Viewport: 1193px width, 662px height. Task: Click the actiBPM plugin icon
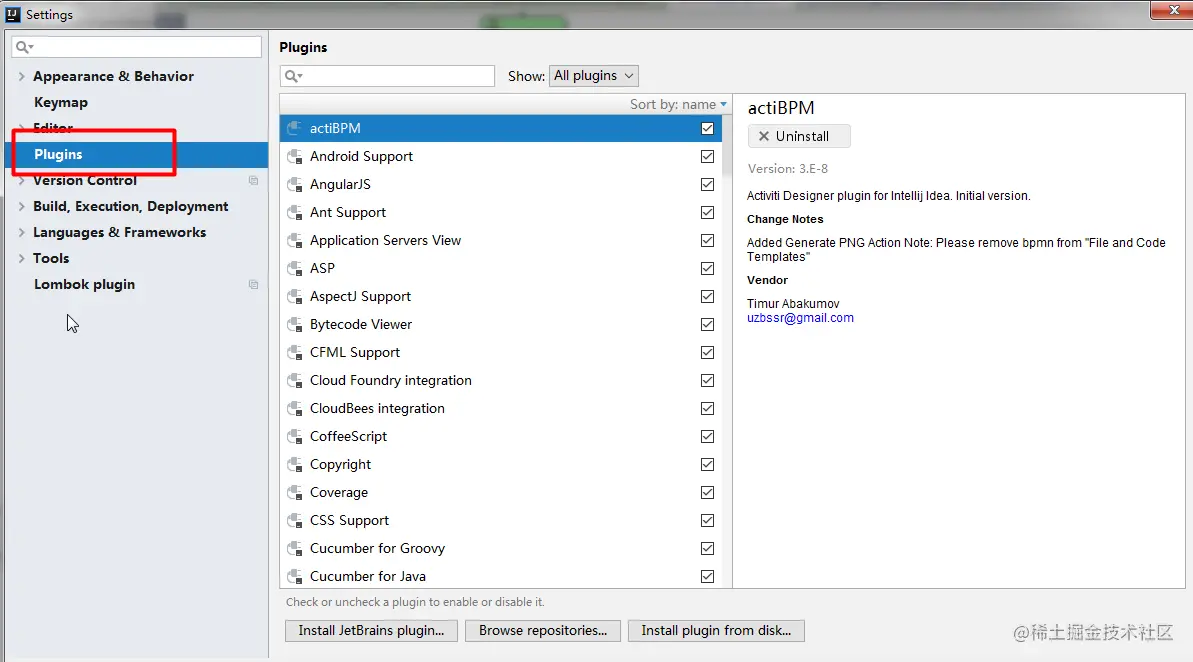pos(294,129)
